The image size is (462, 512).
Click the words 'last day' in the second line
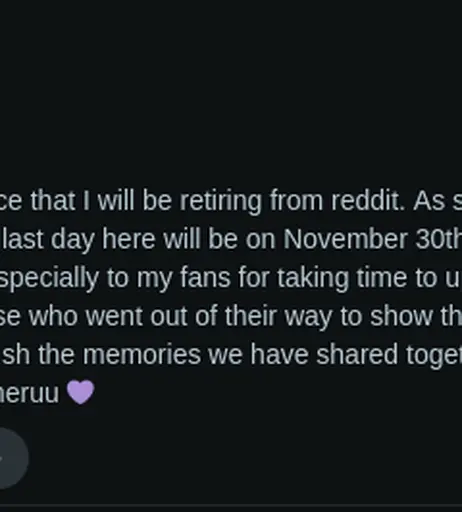pos(48,240)
